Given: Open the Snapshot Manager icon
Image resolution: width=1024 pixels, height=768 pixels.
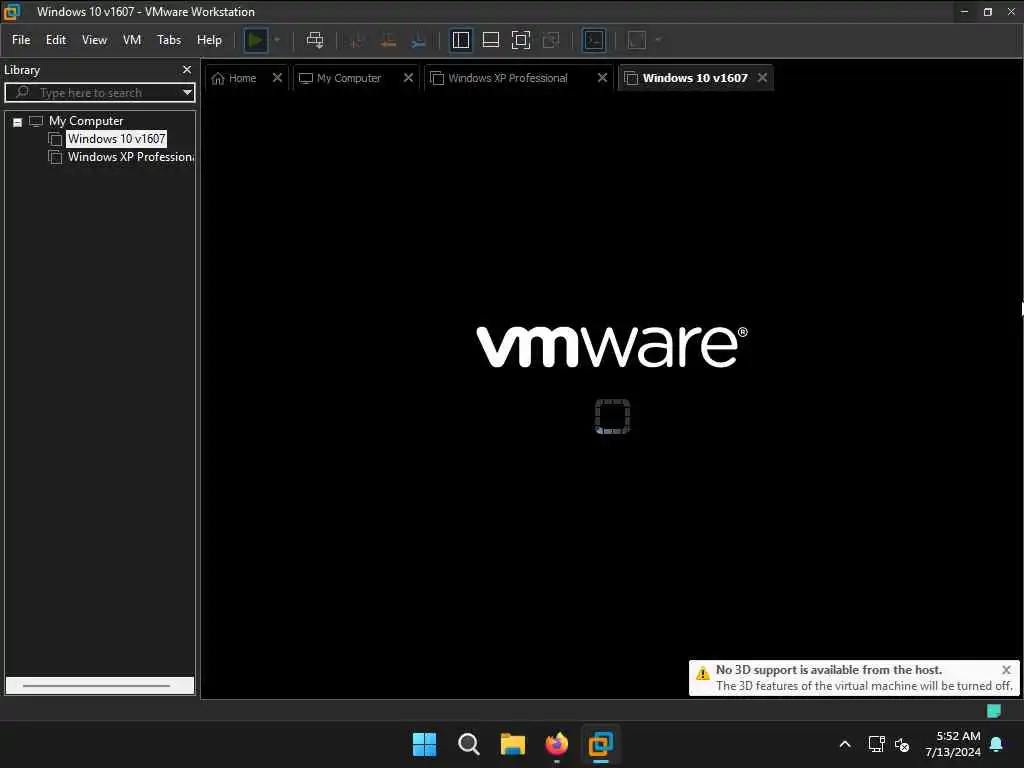Looking at the screenshot, I should (419, 40).
